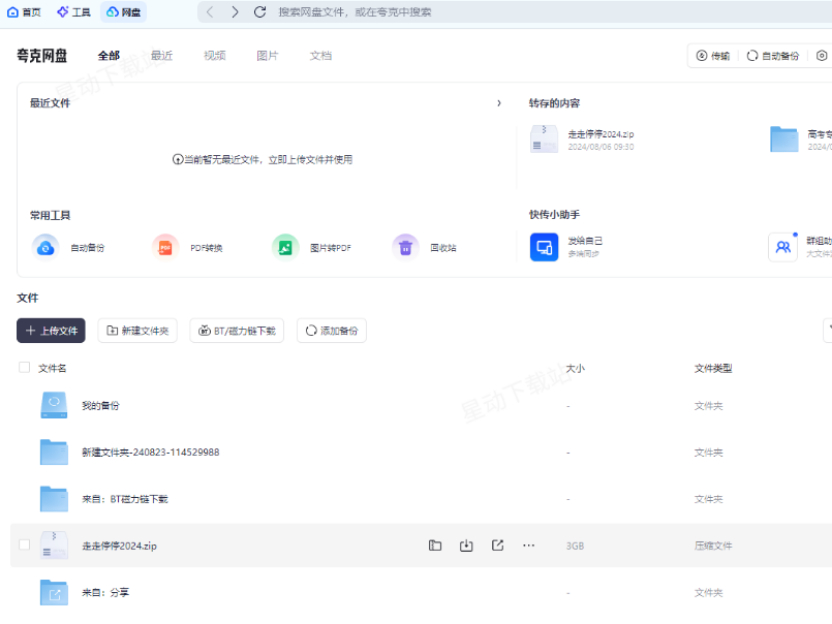Click the 夸克网盘 title logo

coord(42,56)
